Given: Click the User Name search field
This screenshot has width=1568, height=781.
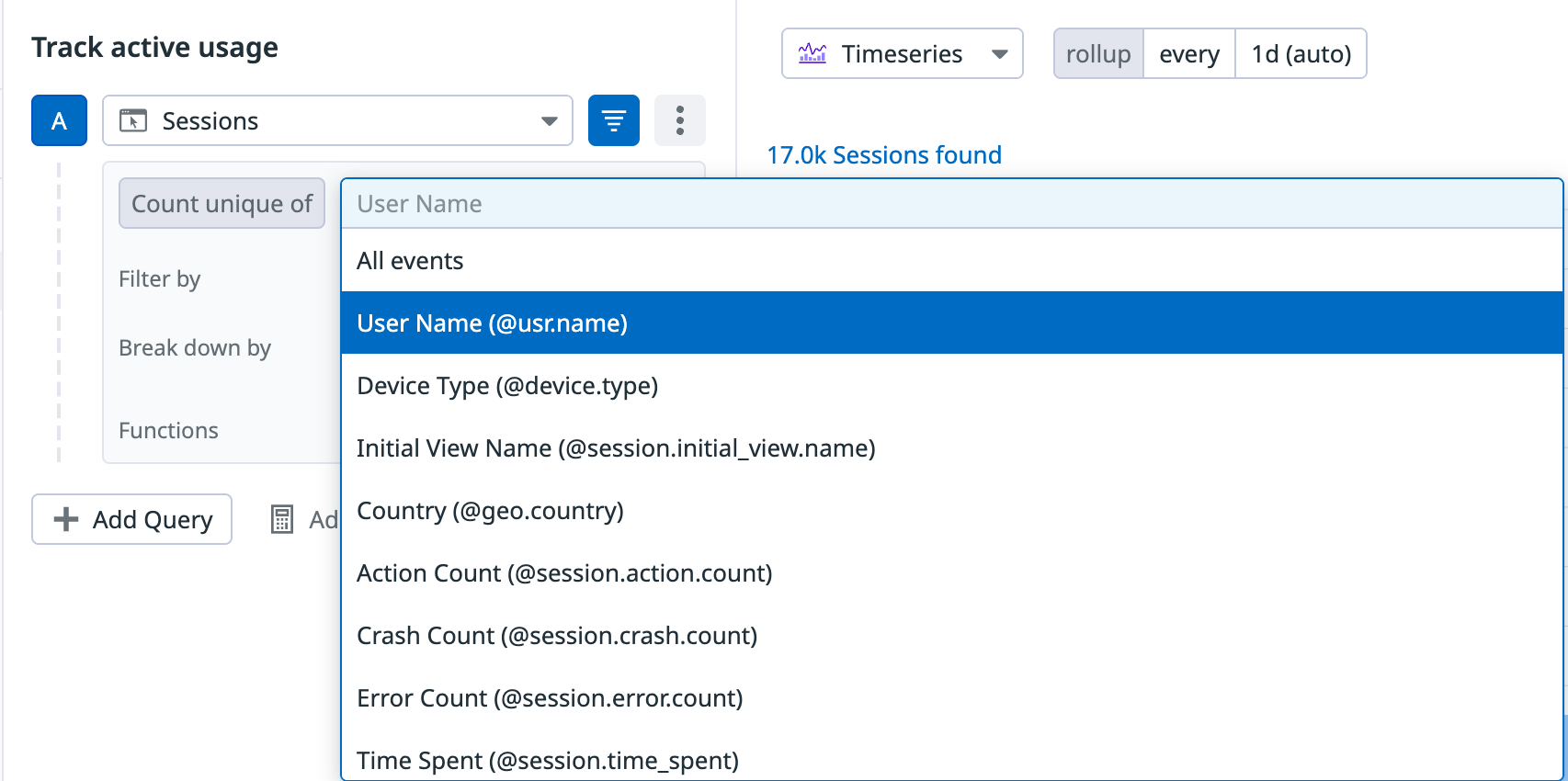Looking at the screenshot, I should pos(951,203).
